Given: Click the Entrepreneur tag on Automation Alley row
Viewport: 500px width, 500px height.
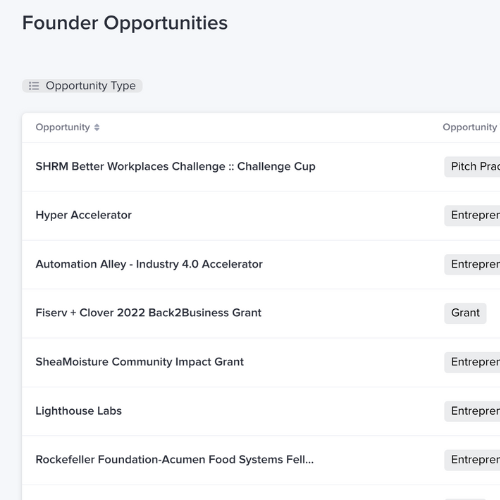Looking at the screenshot, I should pyautogui.click(x=472, y=264).
